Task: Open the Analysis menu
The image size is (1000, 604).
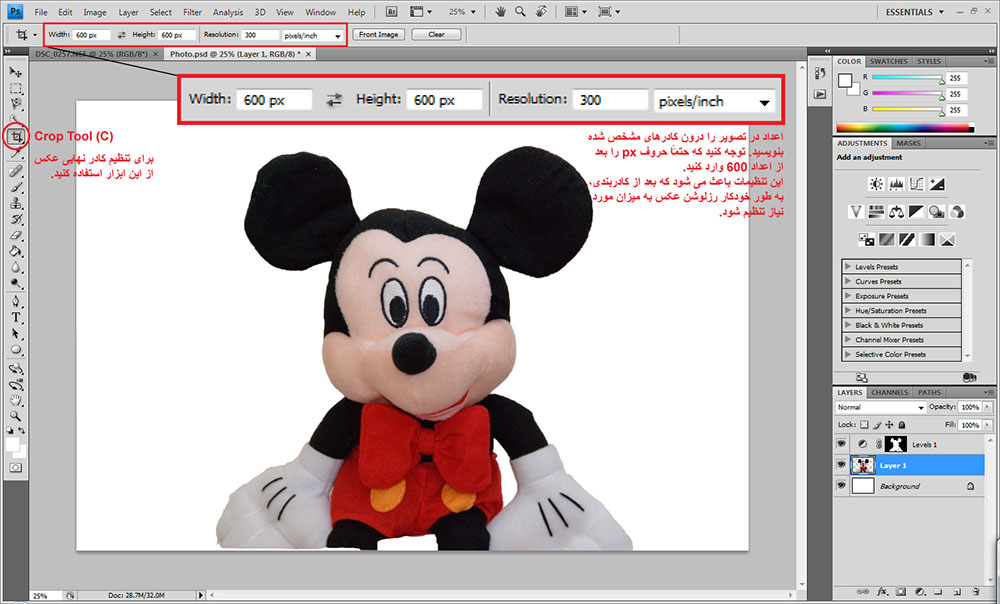Action: tap(228, 12)
